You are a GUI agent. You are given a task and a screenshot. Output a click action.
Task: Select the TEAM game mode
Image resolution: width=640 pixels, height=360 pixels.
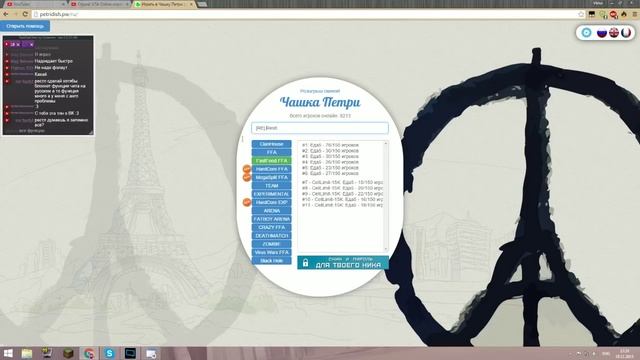[271, 186]
